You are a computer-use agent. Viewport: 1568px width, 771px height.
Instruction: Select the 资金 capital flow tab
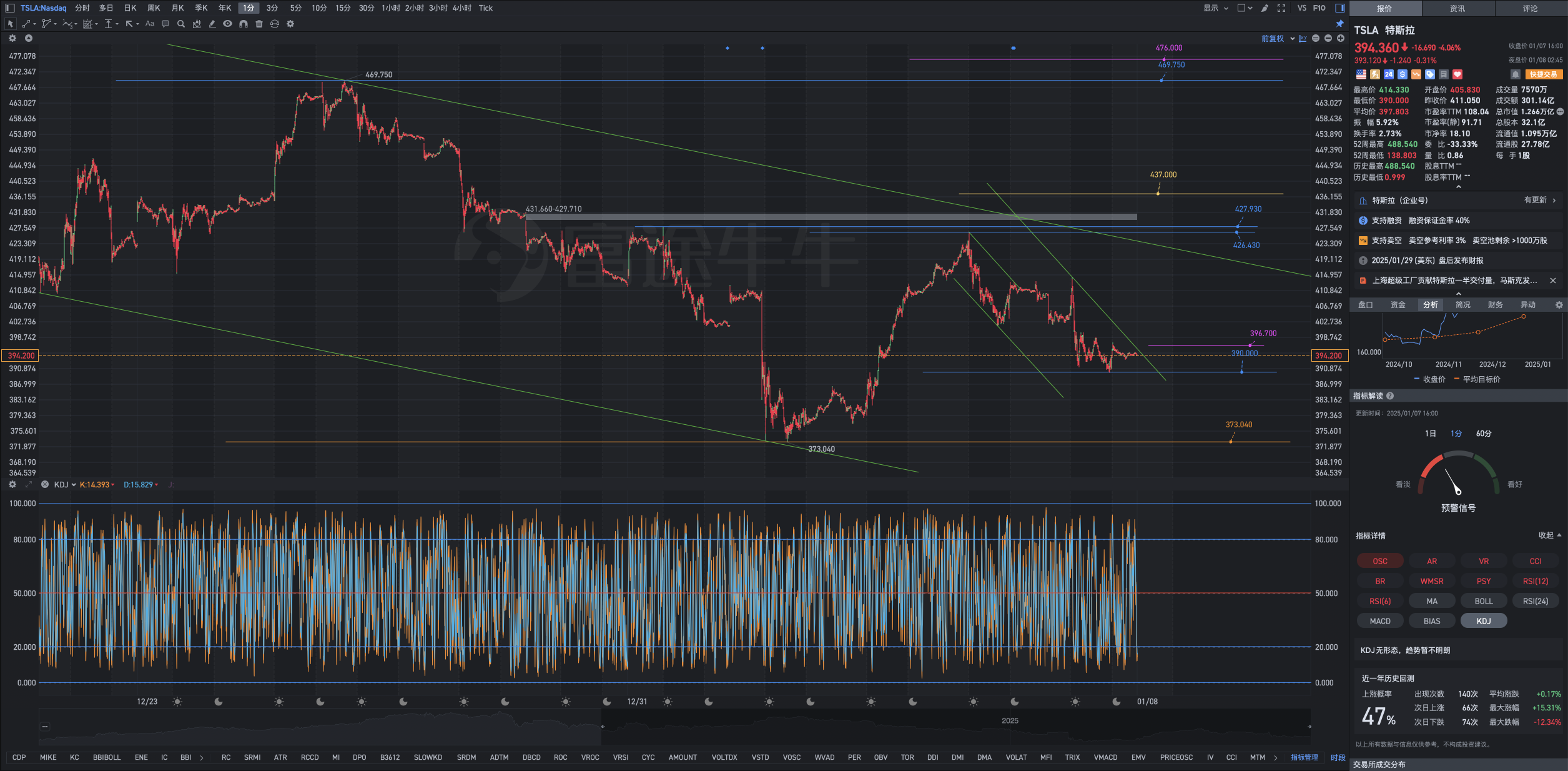pyautogui.click(x=1398, y=305)
